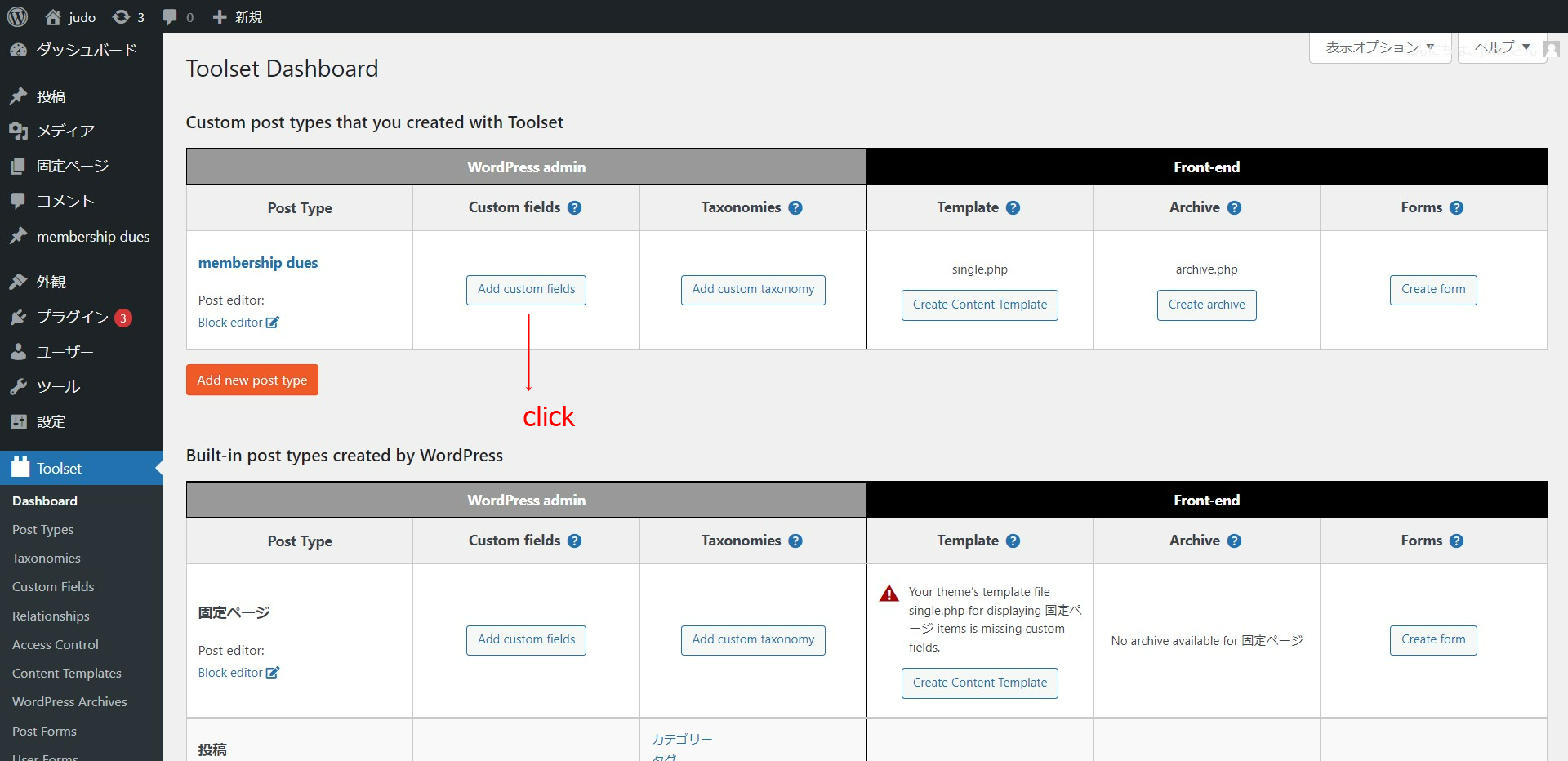Screen dimensions: 1568x761
Task: Click Create Content Template for membership dues
Action: 980,305
